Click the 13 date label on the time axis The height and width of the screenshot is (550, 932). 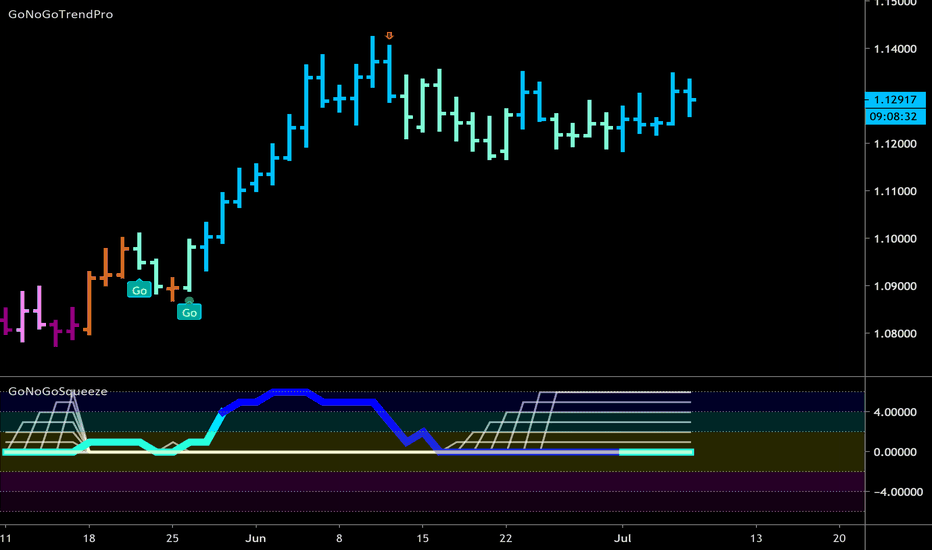(x=755, y=539)
